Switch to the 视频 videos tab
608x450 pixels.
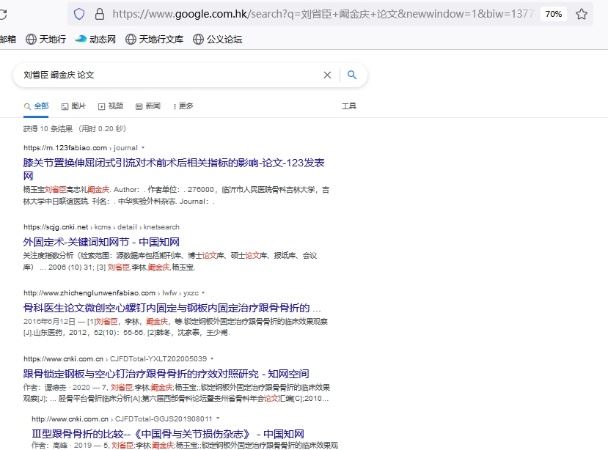[110, 105]
